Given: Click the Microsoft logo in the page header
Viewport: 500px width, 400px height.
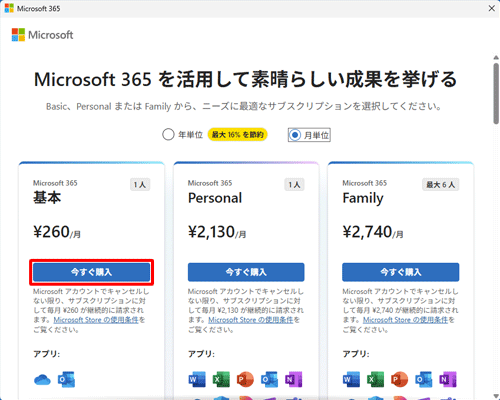Looking at the screenshot, I should 42,35.
